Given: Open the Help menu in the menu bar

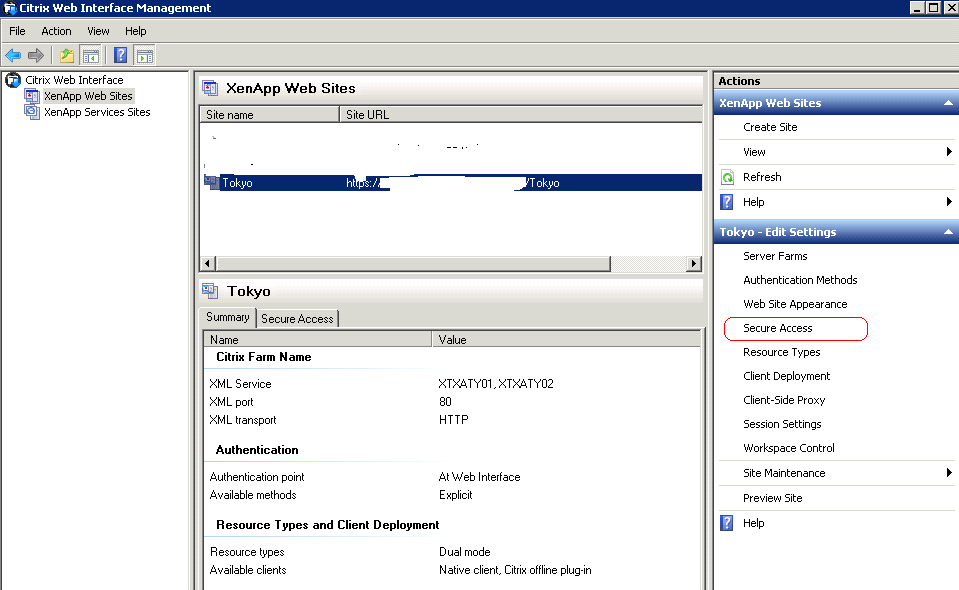Looking at the screenshot, I should click(136, 31).
